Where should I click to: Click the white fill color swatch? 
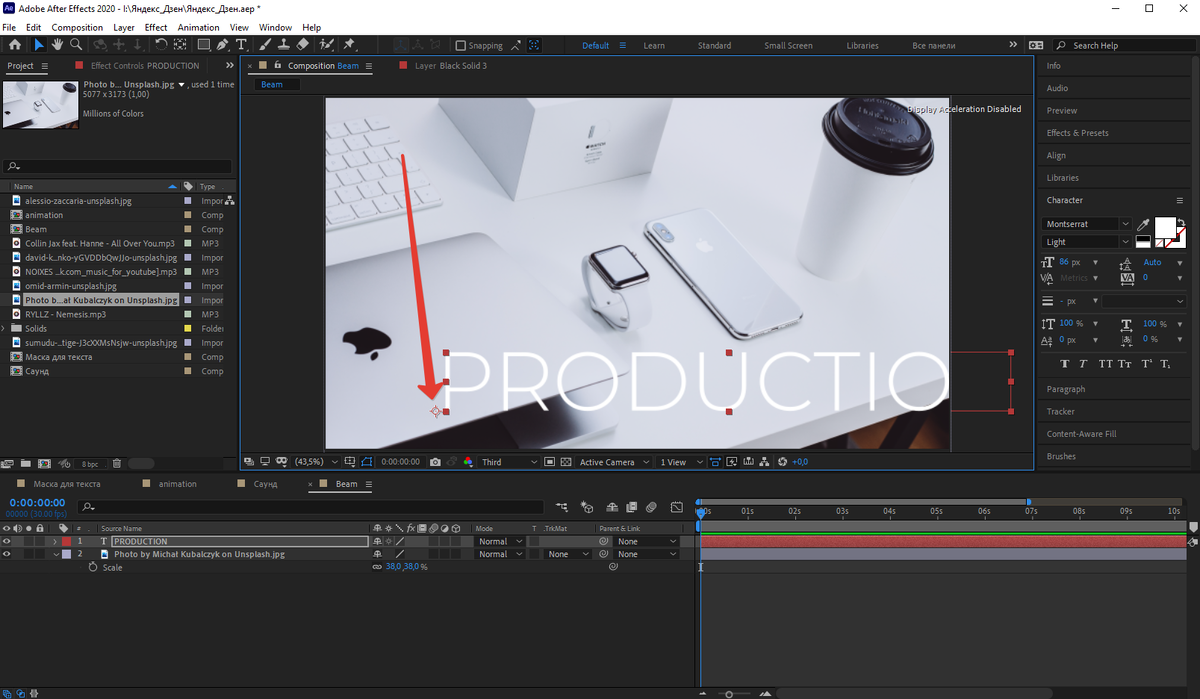pyautogui.click(x=1165, y=228)
